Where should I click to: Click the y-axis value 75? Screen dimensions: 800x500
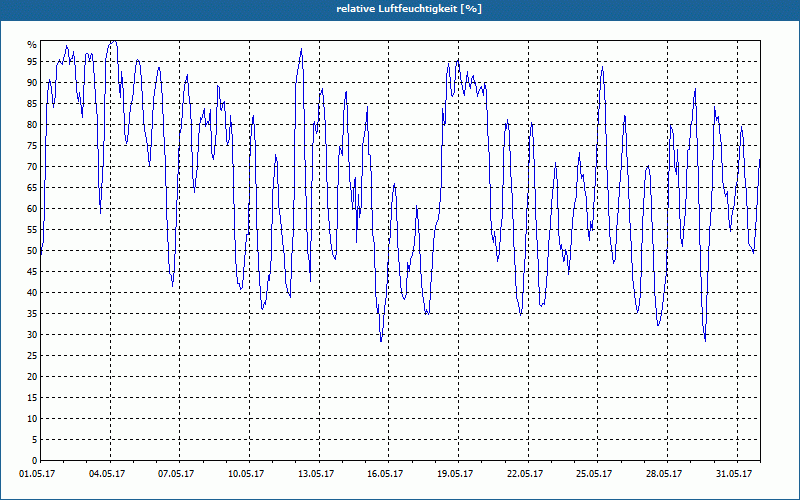[x=32, y=145]
